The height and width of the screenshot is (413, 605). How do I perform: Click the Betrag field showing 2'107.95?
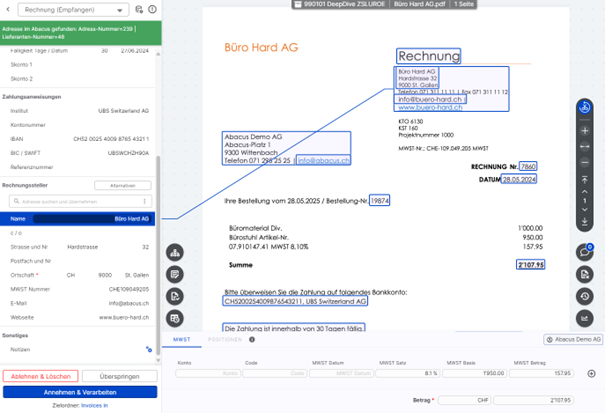[x=534, y=400]
